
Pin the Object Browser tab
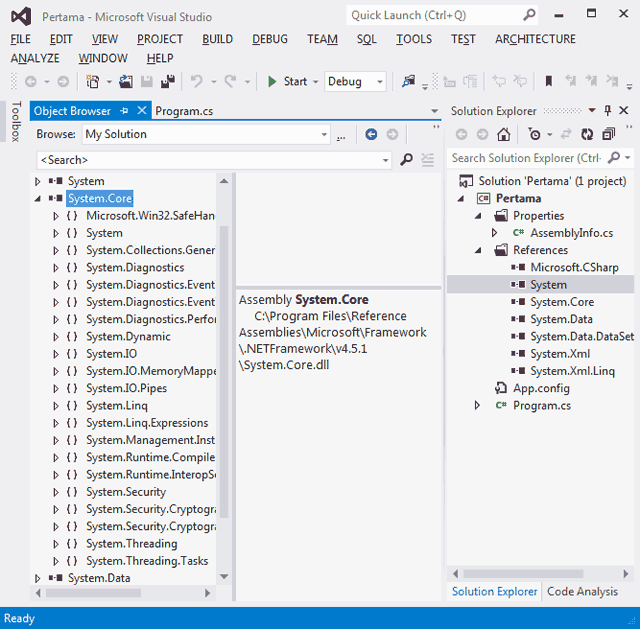pyautogui.click(x=124, y=111)
